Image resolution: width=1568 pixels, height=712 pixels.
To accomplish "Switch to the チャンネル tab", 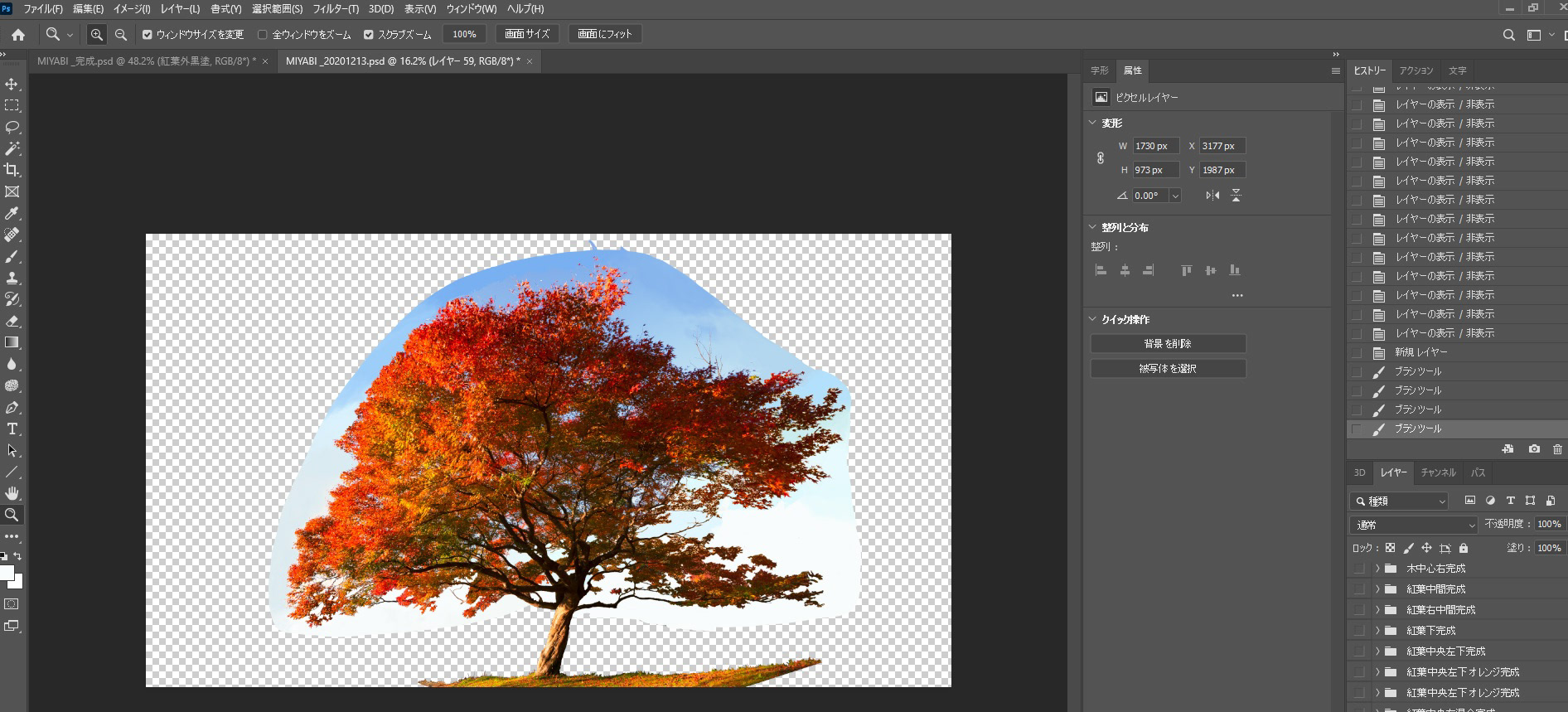I will click(1438, 472).
